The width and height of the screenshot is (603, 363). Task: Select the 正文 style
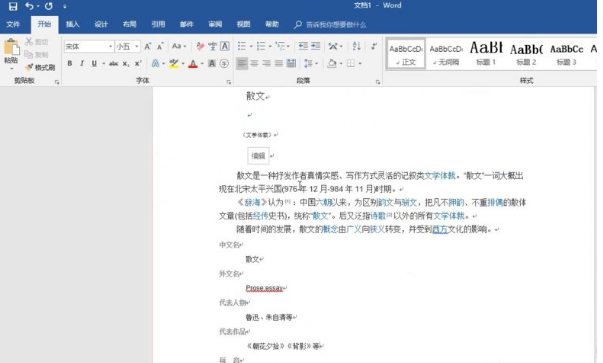tap(406, 53)
